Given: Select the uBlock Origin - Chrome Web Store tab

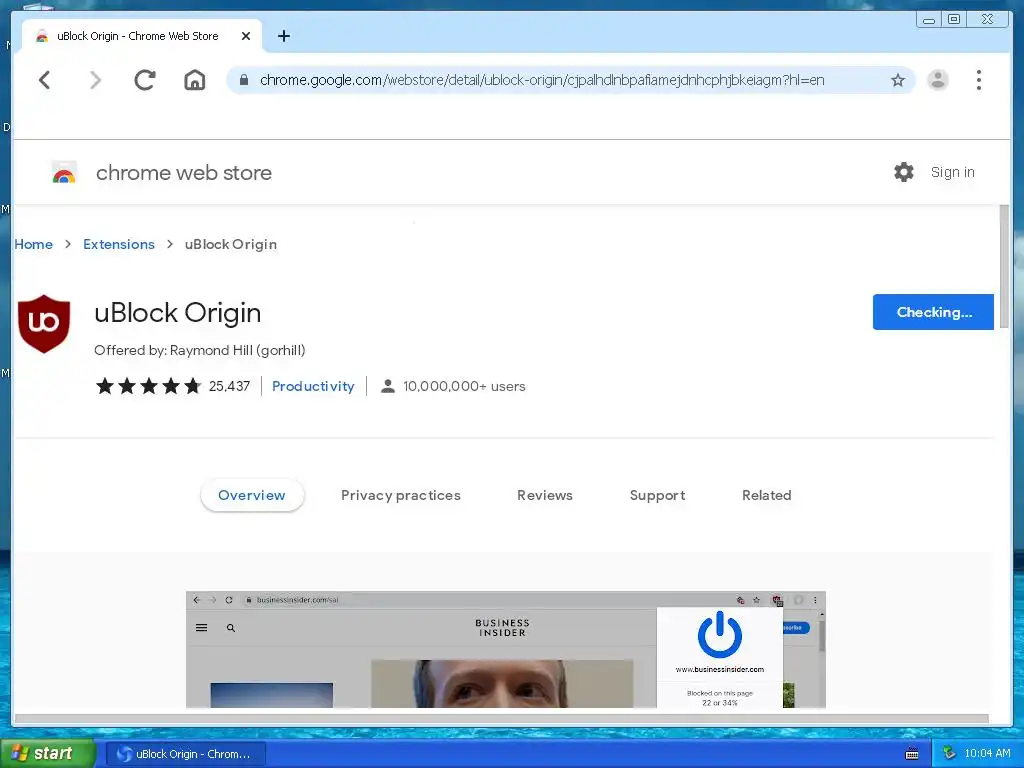Looking at the screenshot, I should coord(142,36).
